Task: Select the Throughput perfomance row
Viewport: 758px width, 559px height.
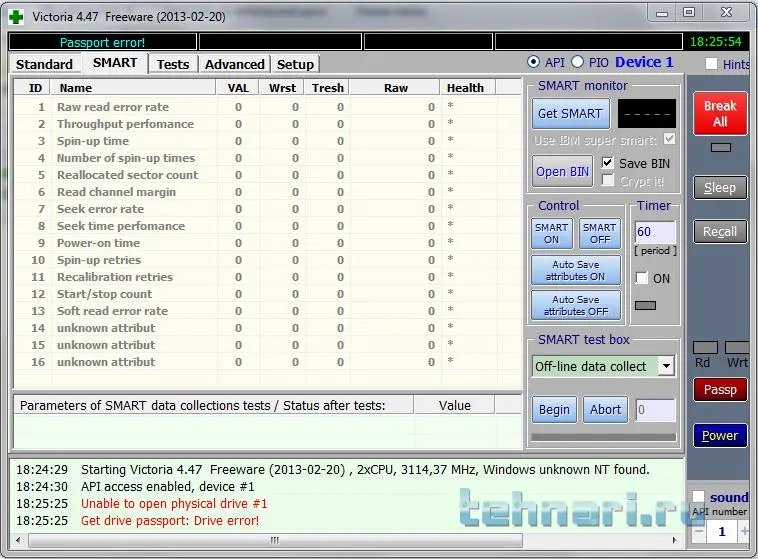Action: (268, 124)
